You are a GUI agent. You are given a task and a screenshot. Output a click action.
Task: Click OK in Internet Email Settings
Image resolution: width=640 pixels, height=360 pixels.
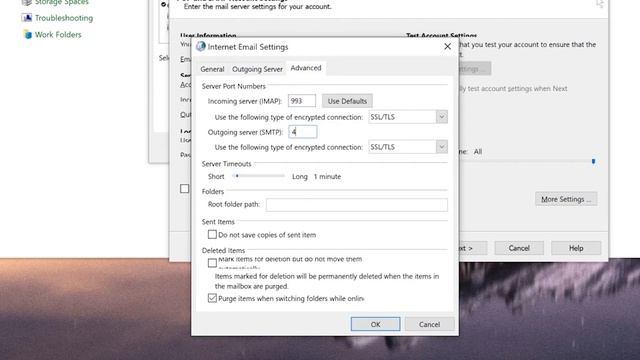pos(375,324)
